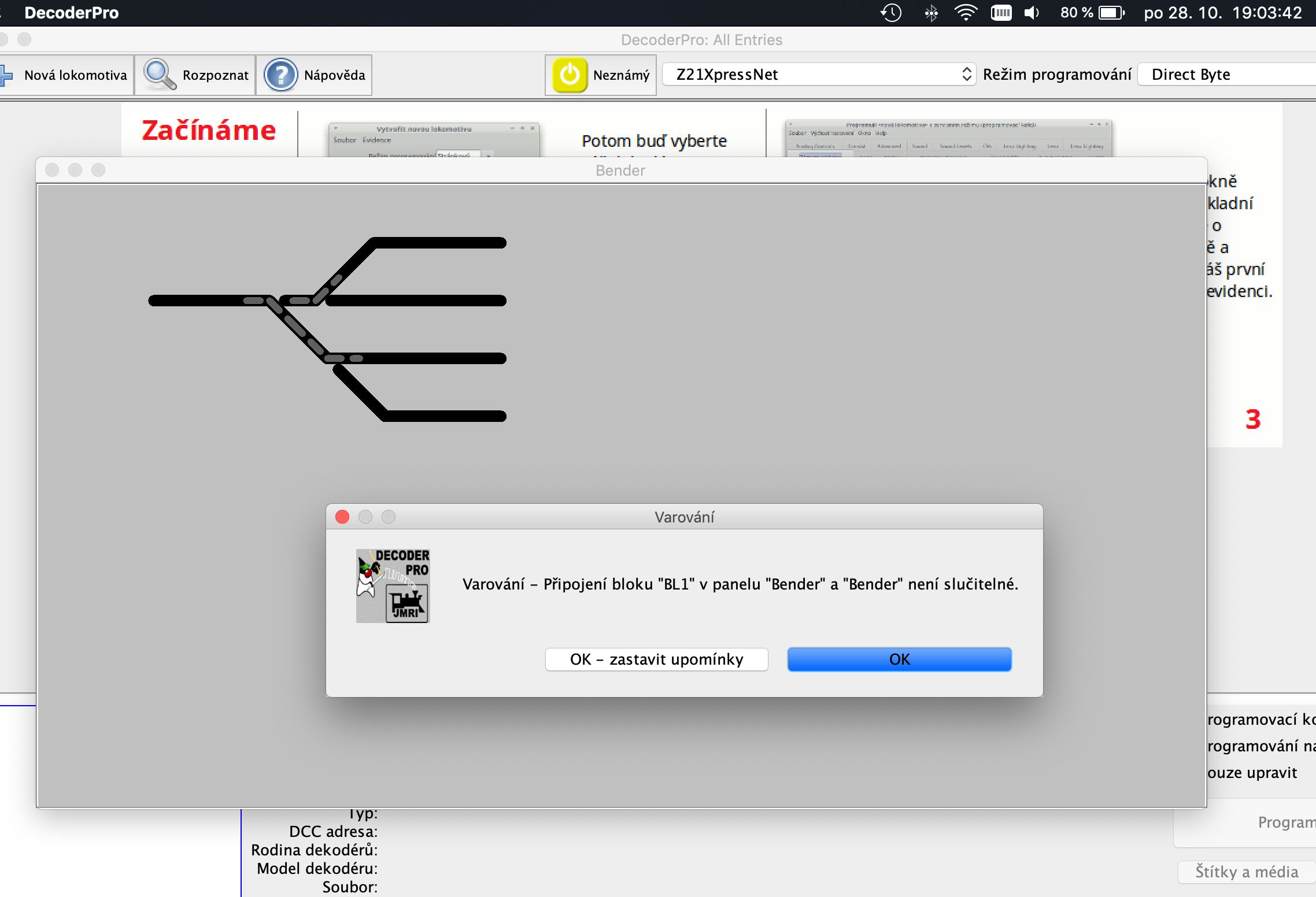Click the Wi-Fi icon in menu bar
1316x897 pixels.
[965, 13]
